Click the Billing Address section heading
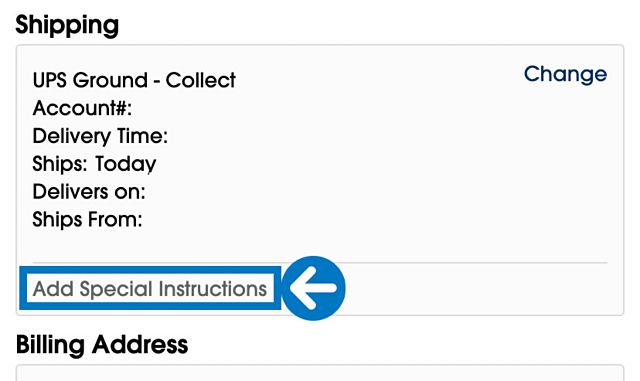 coord(102,345)
